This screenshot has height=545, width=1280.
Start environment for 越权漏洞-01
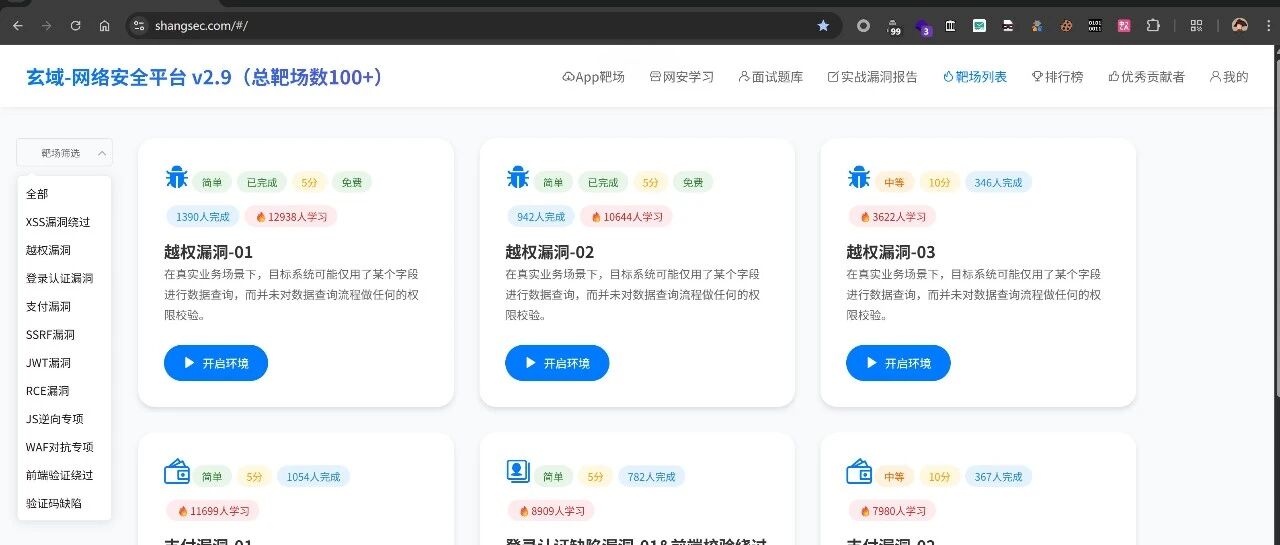(216, 363)
